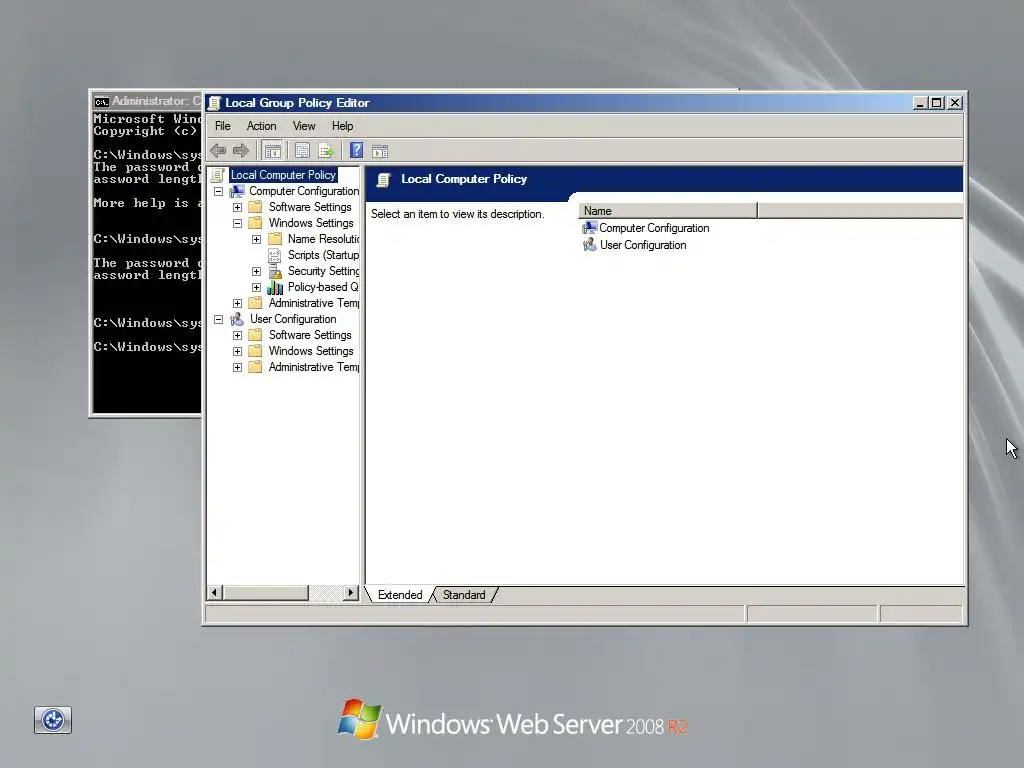The image size is (1024, 768).
Task: Open Help via the blue question mark icon
Action: [356, 150]
